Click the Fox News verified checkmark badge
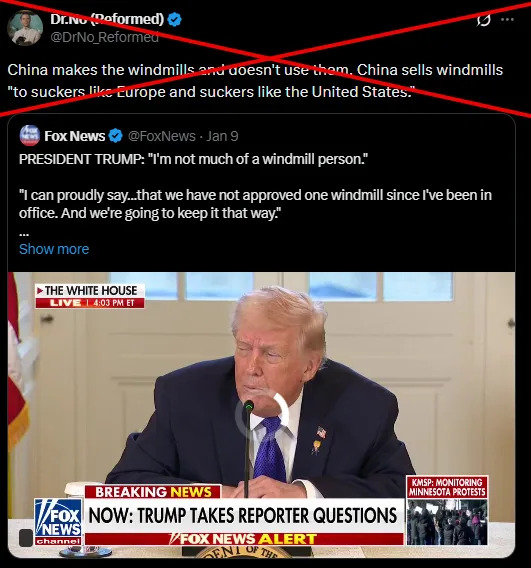Image resolution: width=531 pixels, height=568 pixels. click(116, 136)
